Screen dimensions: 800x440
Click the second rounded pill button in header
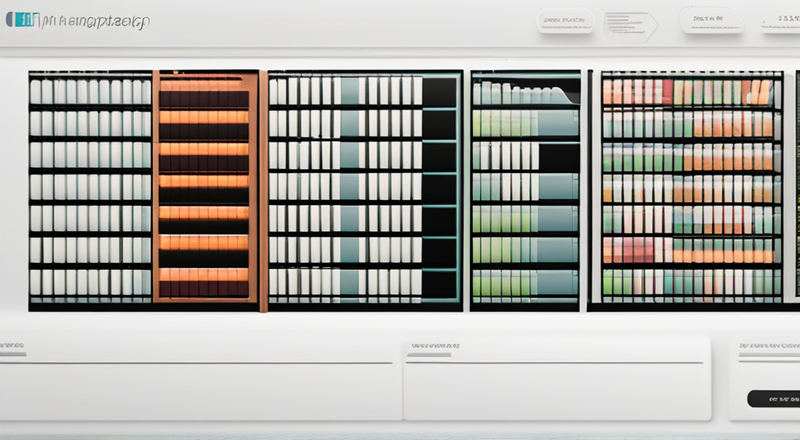pyautogui.click(x=711, y=20)
